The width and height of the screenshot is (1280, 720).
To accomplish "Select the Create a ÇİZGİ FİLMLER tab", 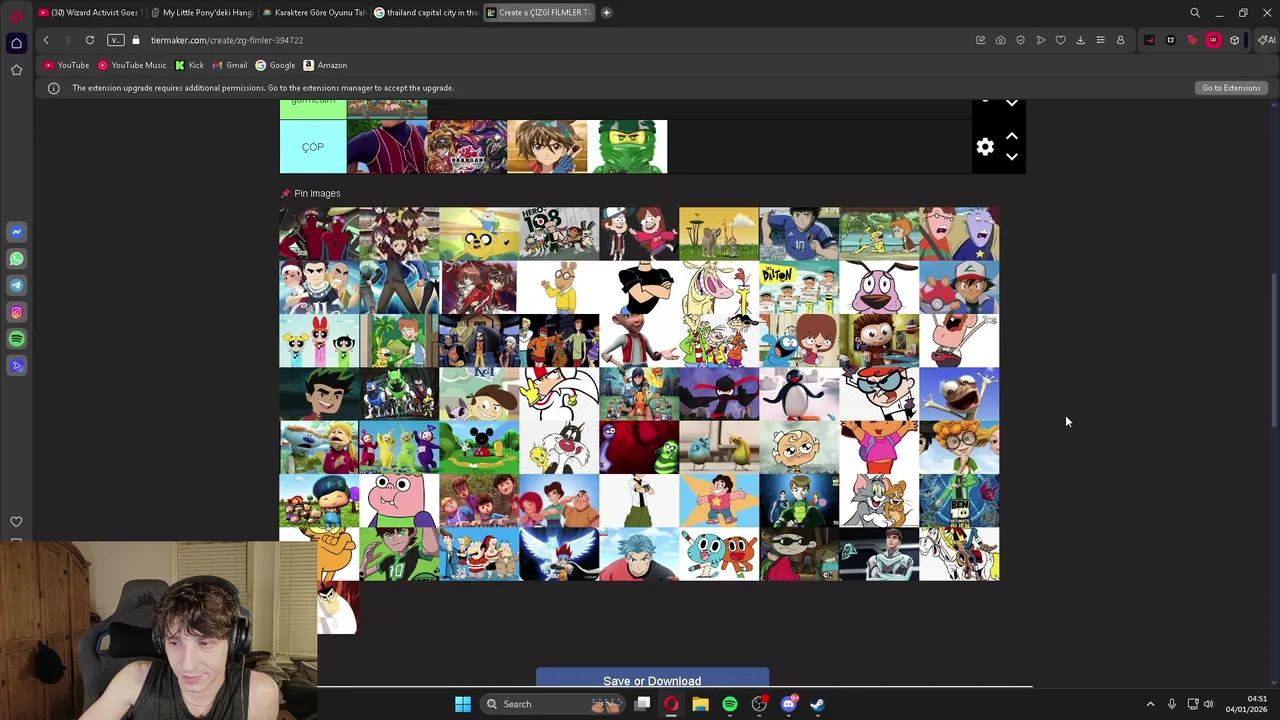I will [x=538, y=13].
